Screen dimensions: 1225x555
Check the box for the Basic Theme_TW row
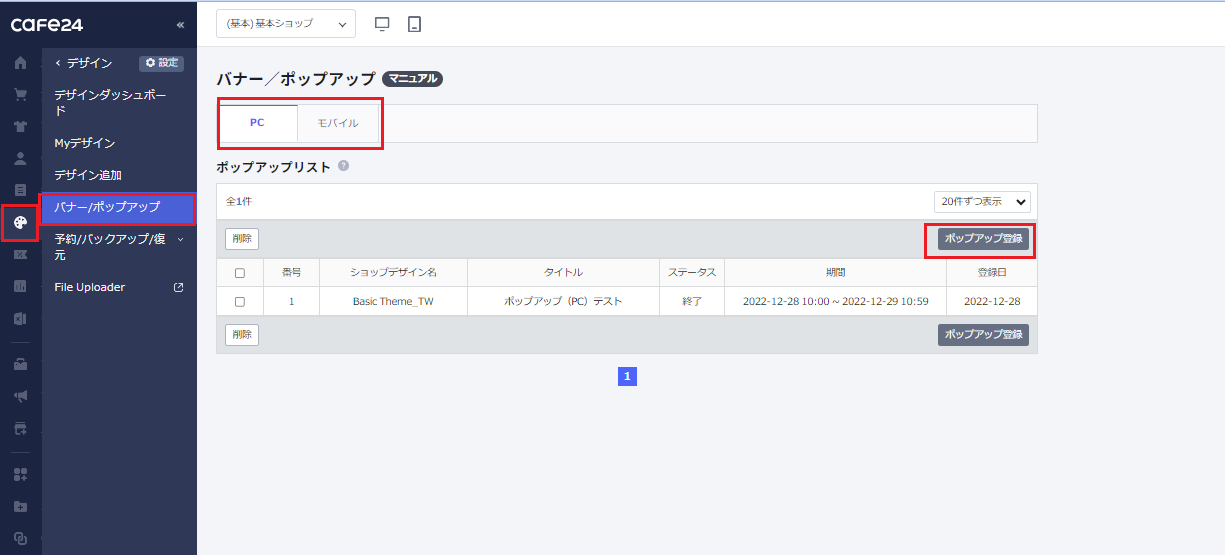tap(240, 301)
